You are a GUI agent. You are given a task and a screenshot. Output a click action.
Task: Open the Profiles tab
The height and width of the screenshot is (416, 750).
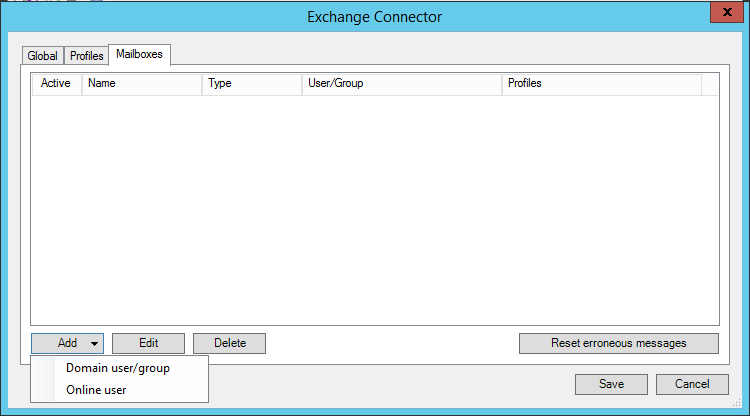coord(87,56)
